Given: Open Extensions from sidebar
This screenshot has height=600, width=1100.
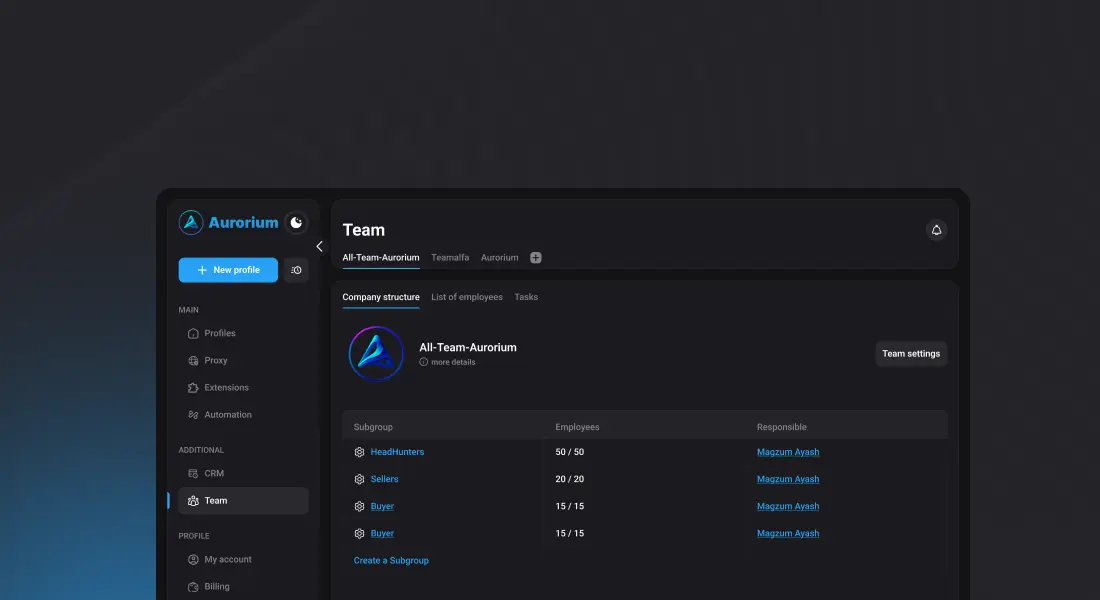Looking at the screenshot, I should coord(226,387).
